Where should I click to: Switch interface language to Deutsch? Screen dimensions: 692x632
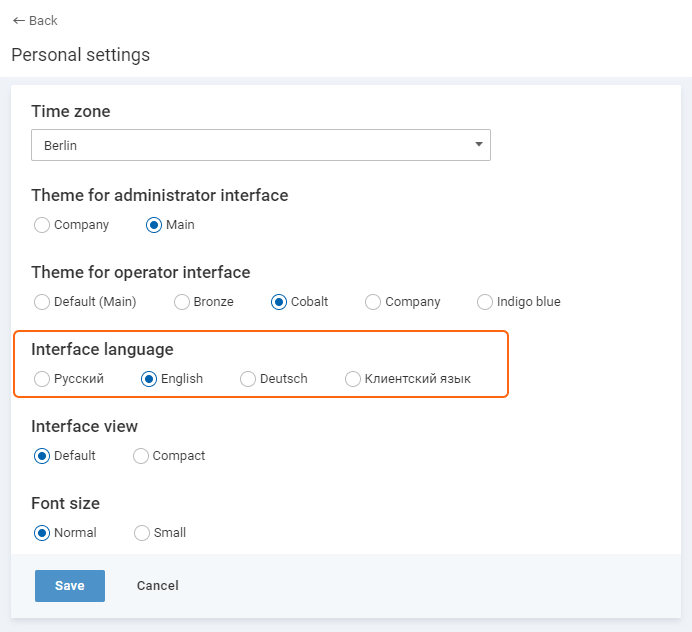tap(248, 379)
